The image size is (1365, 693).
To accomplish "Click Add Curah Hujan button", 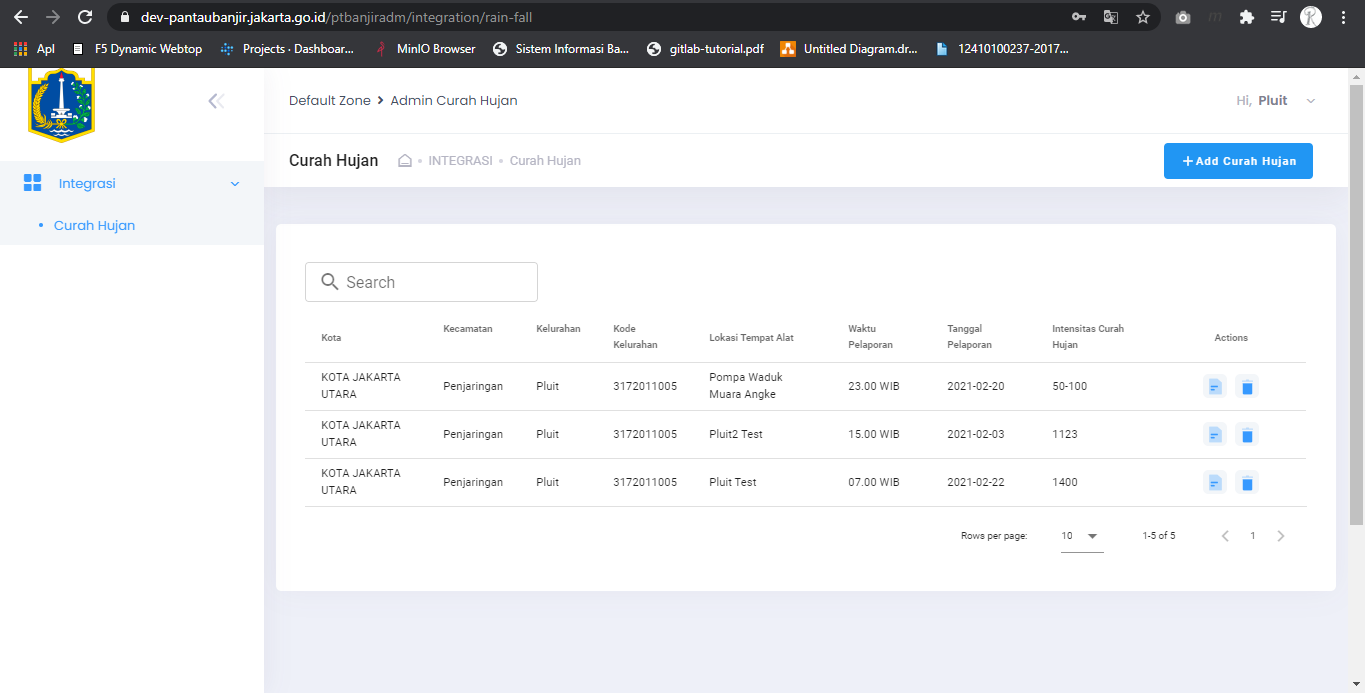I will click(x=1237, y=161).
